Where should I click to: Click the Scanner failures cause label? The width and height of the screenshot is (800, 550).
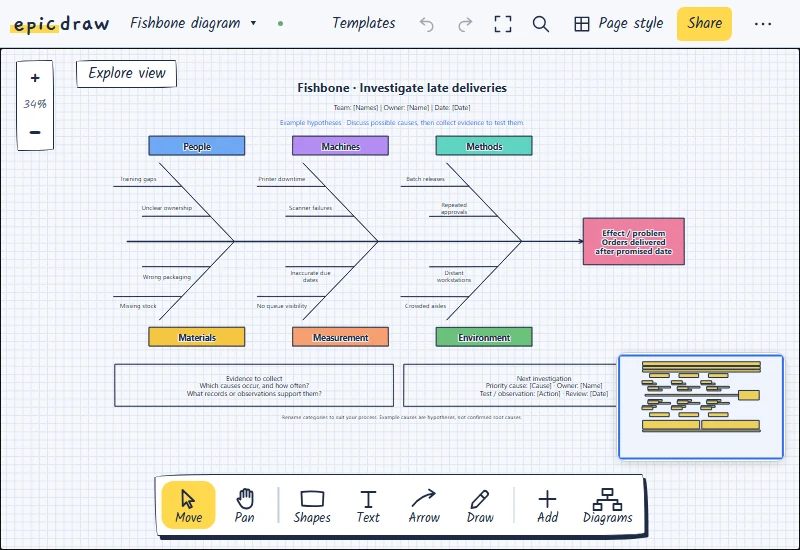pos(310,208)
